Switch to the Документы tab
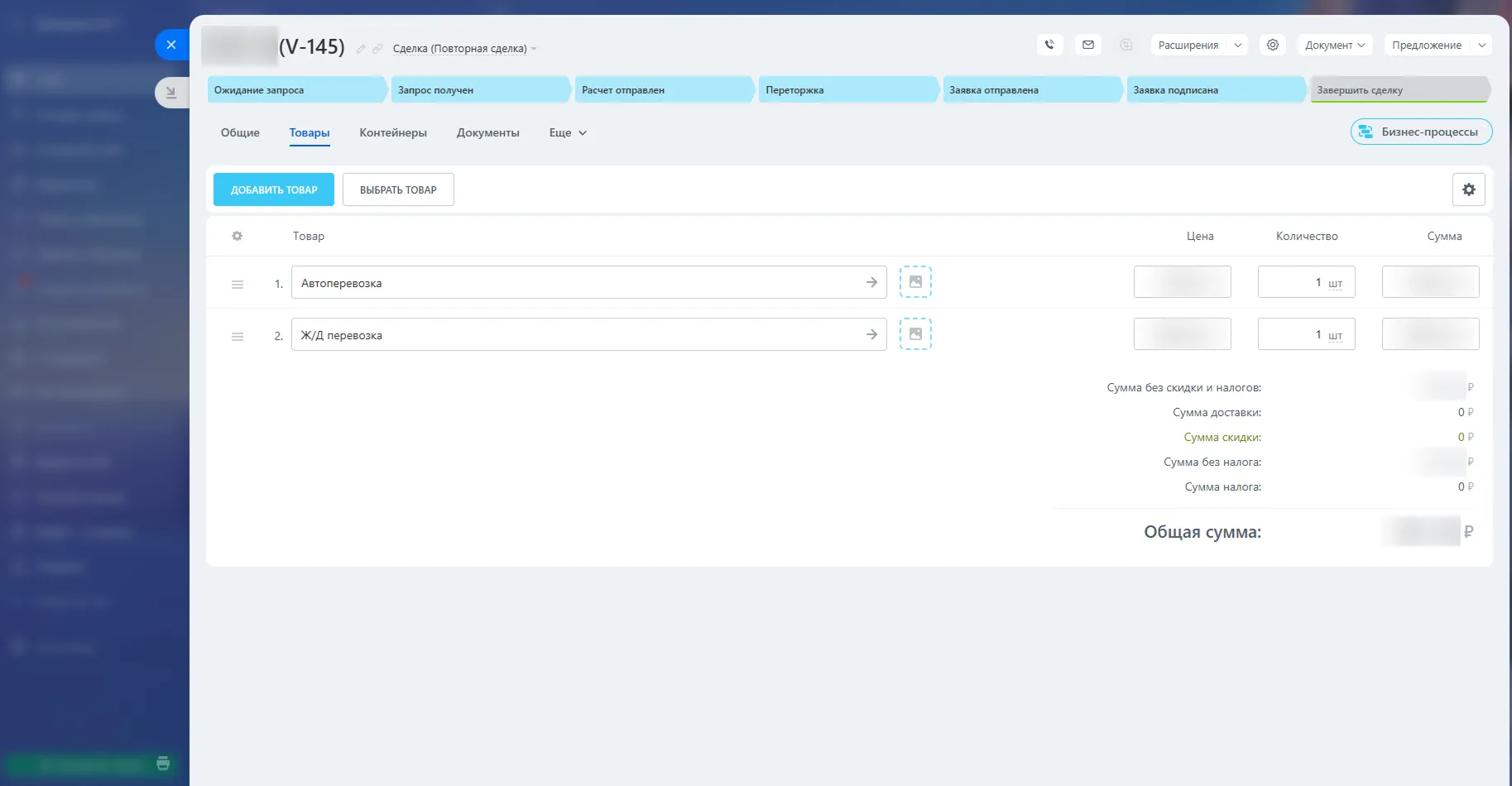This screenshot has width=1512, height=786. point(487,132)
